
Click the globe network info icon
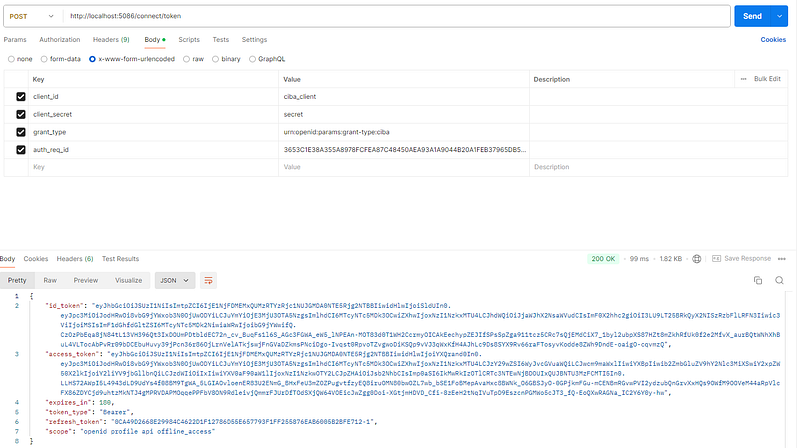[696, 259]
